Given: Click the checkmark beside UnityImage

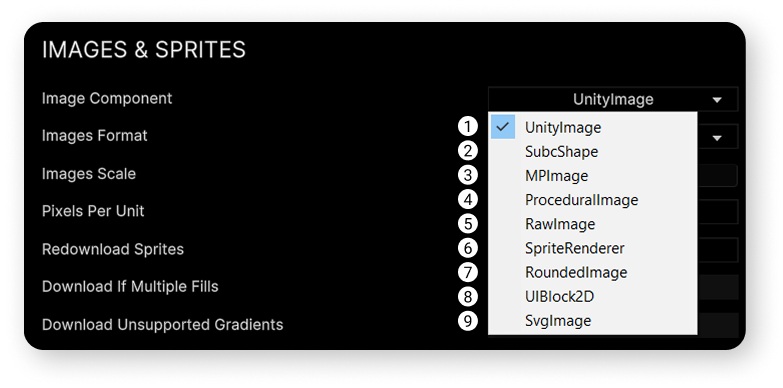Looking at the screenshot, I should [x=503, y=127].
